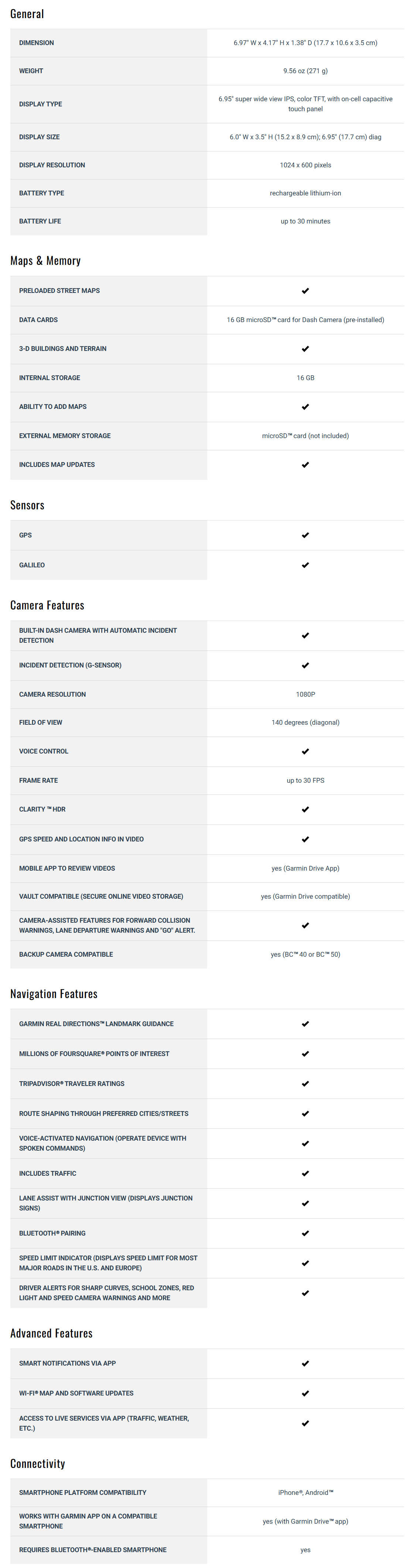Click the checkmark beside Ability to Add Maps
This screenshot has height=1568, width=407.
coord(305,407)
